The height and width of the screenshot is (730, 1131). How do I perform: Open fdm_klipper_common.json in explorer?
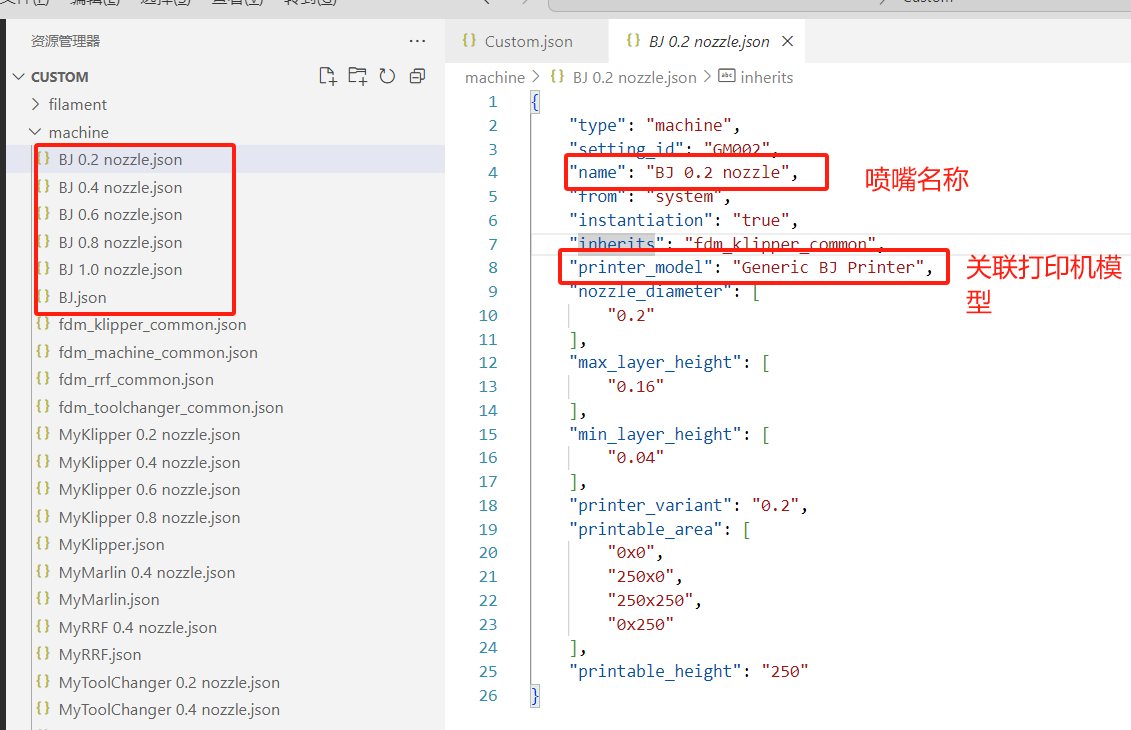(x=152, y=324)
